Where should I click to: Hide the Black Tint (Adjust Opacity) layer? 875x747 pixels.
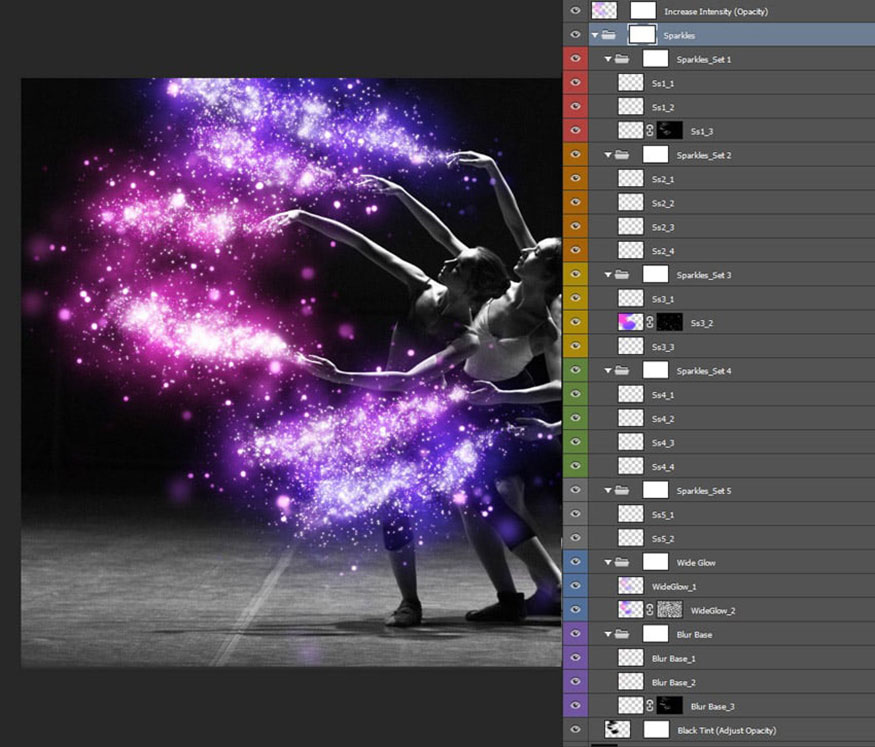pos(575,729)
